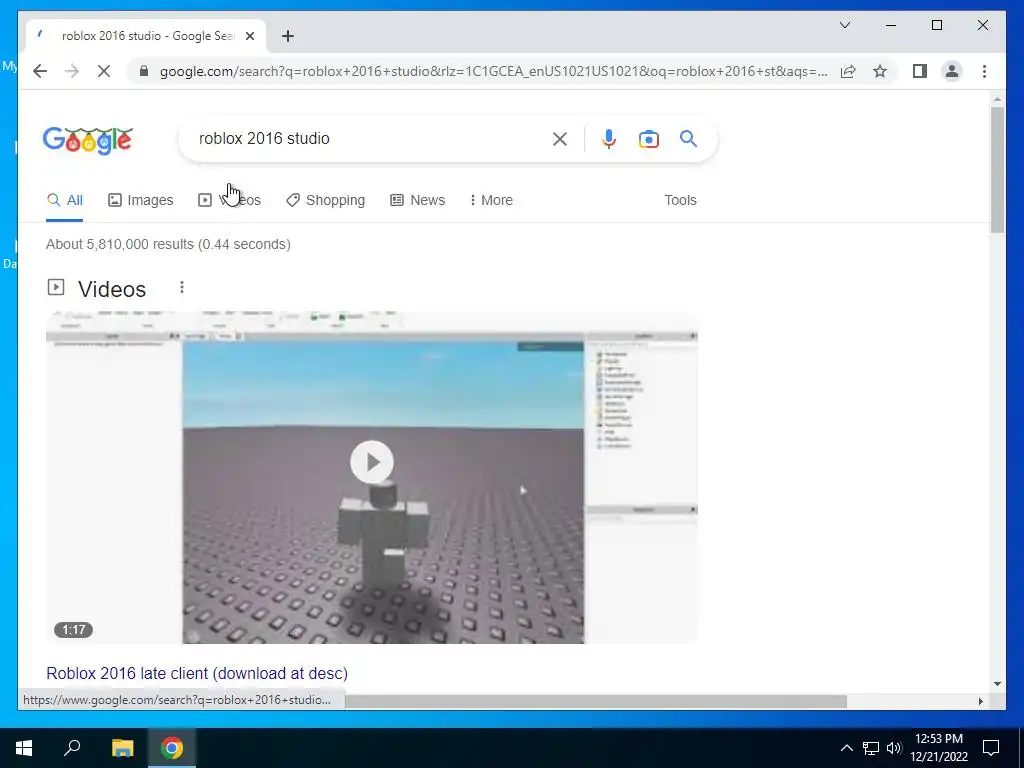Click the Google holiday logo
Image resolution: width=1024 pixels, height=768 pixels.
tap(88, 140)
